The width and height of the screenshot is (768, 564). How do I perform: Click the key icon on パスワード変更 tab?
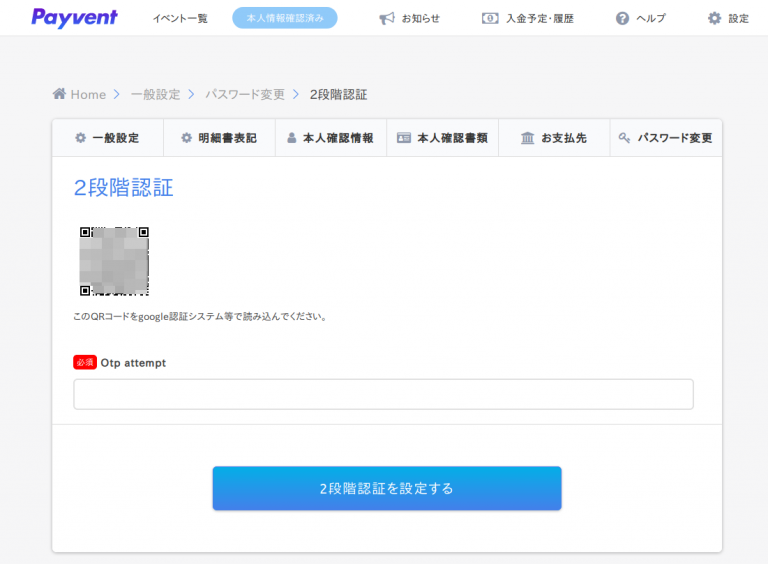click(x=624, y=138)
